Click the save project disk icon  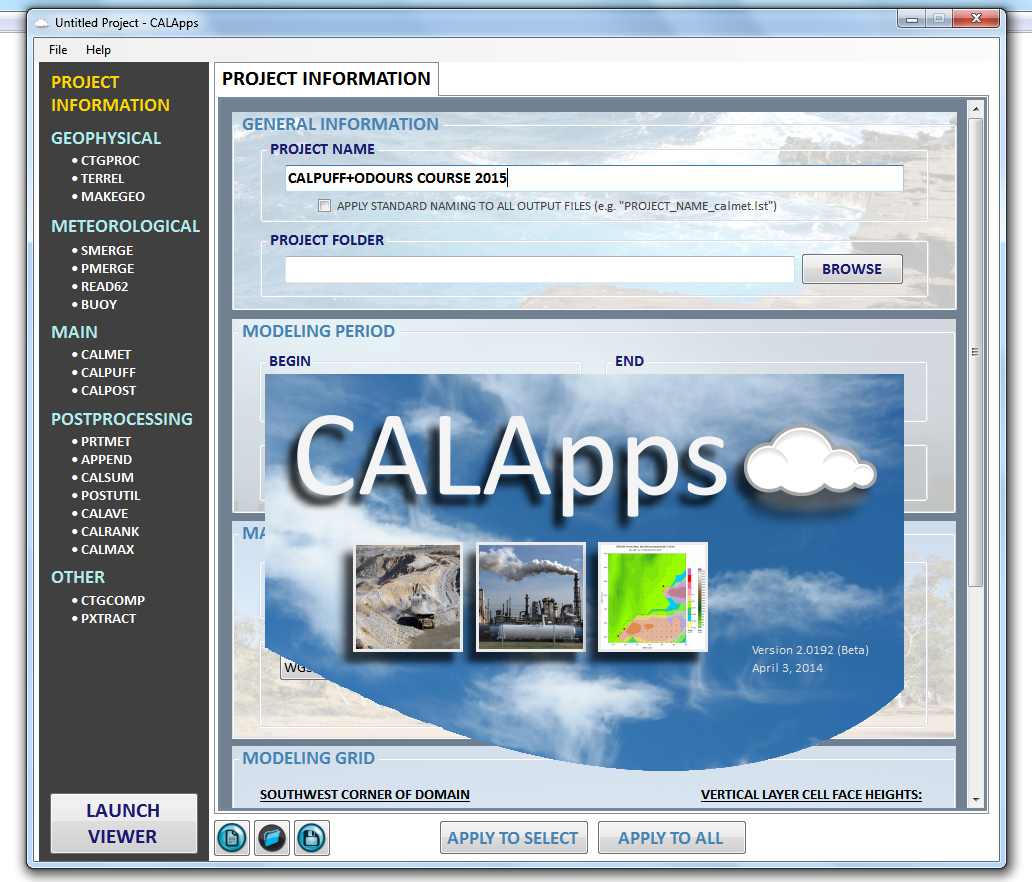311,838
